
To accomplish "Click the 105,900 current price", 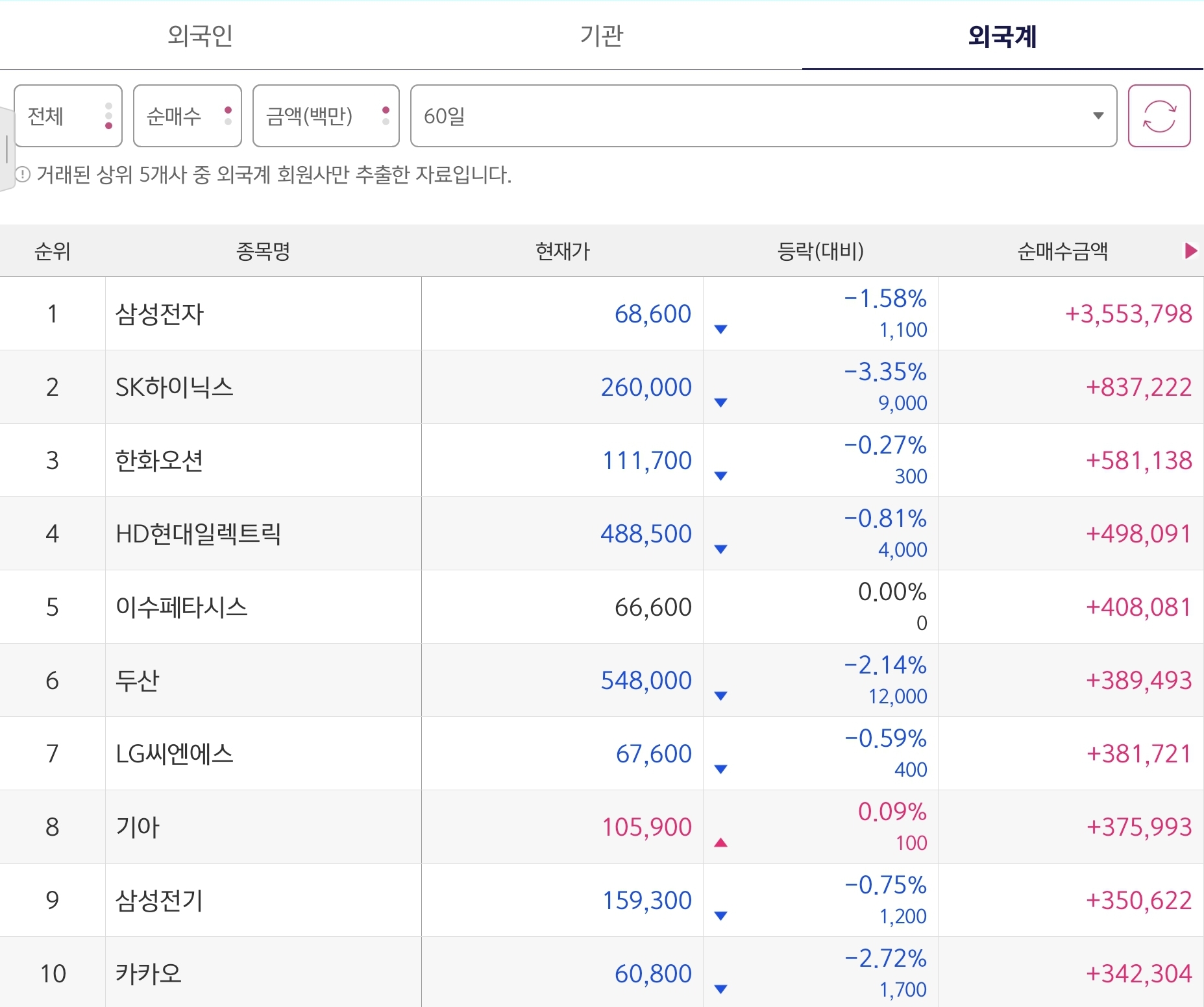I will tap(647, 827).
